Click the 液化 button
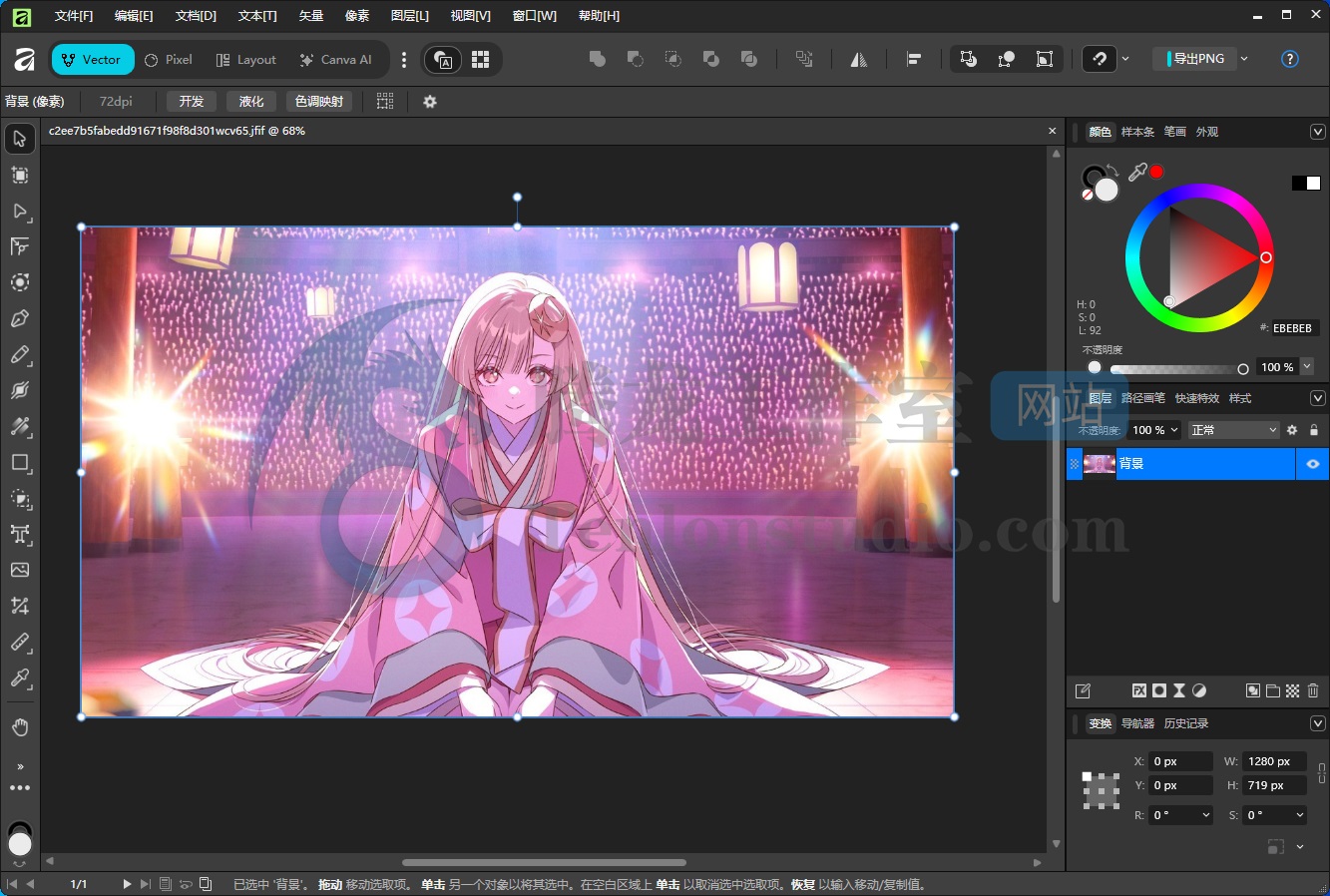Image resolution: width=1330 pixels, height=896 pixels. 251,102
